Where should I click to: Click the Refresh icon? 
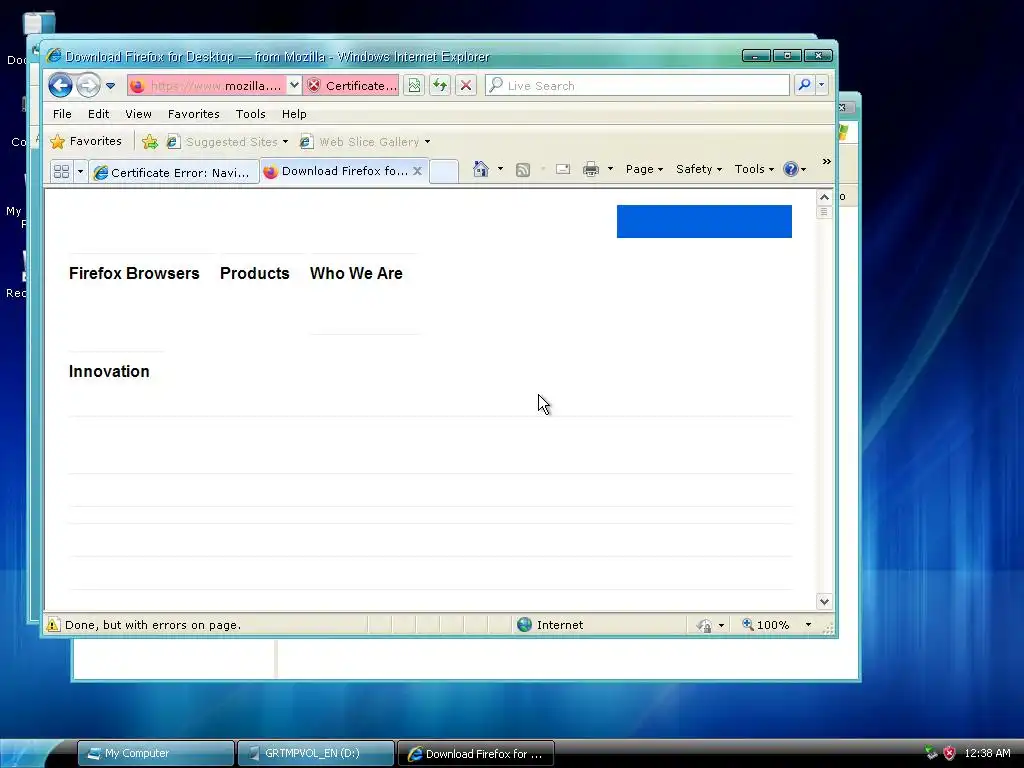pyautogui.click(x=440, y=86)
